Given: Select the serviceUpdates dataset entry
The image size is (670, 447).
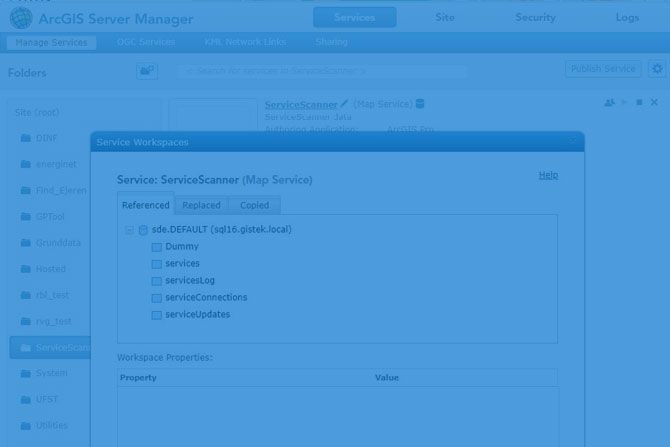Looking at the screenshot, I should coord(197,315).
